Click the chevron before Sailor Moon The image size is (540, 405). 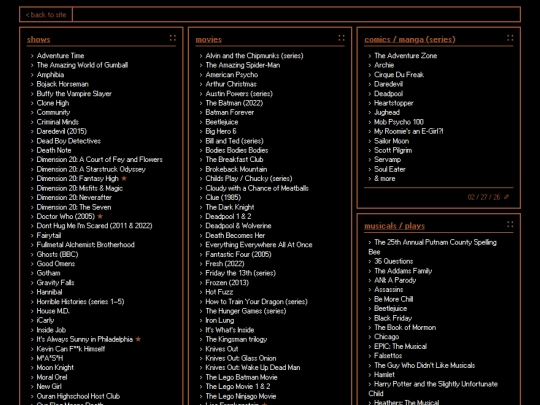[370, 141]
